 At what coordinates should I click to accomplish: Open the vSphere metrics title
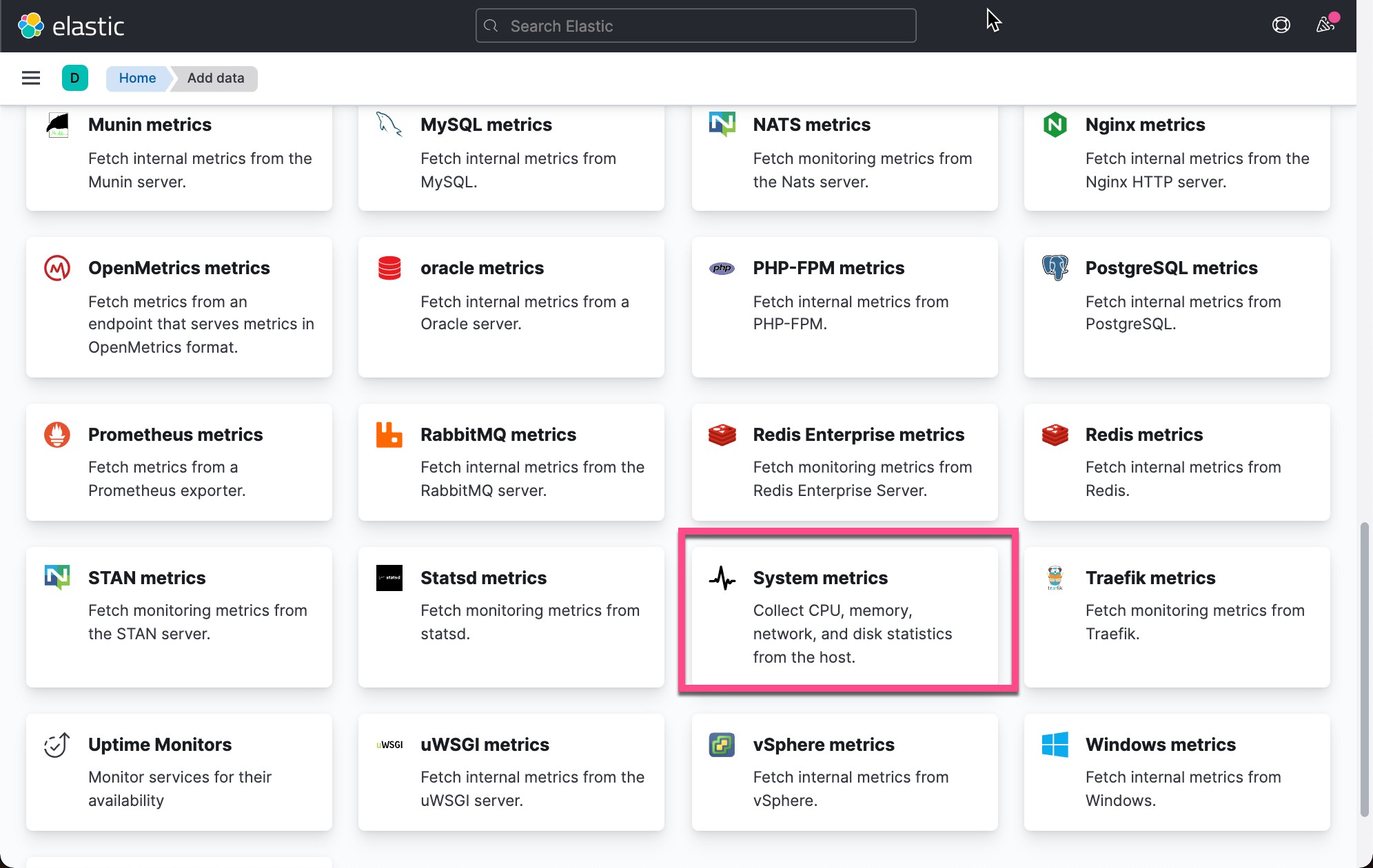tap(824, 744)
